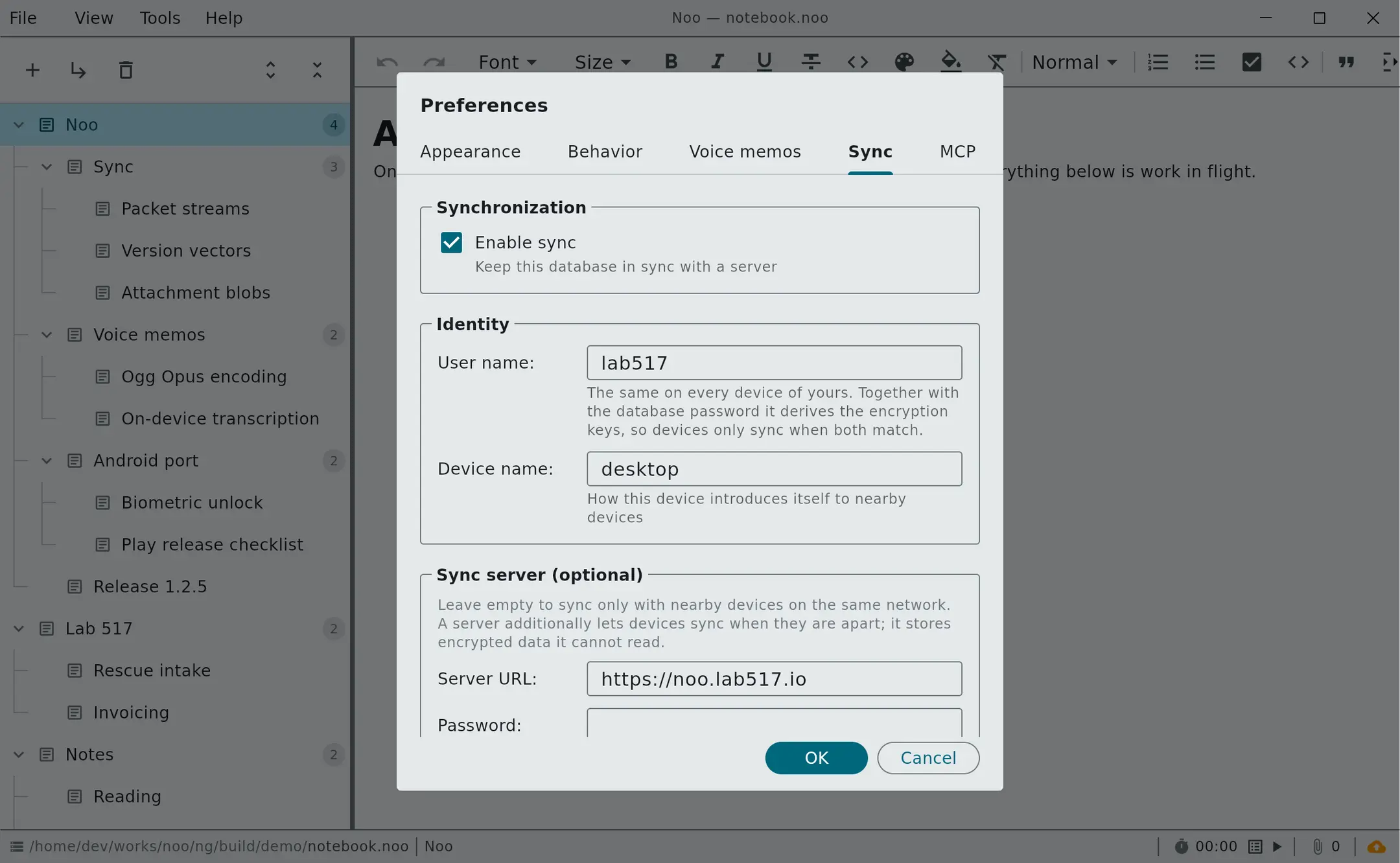Uncheck the Enable sync checkbox
This screenshot has width=1400, height=863.
point(451,243)
